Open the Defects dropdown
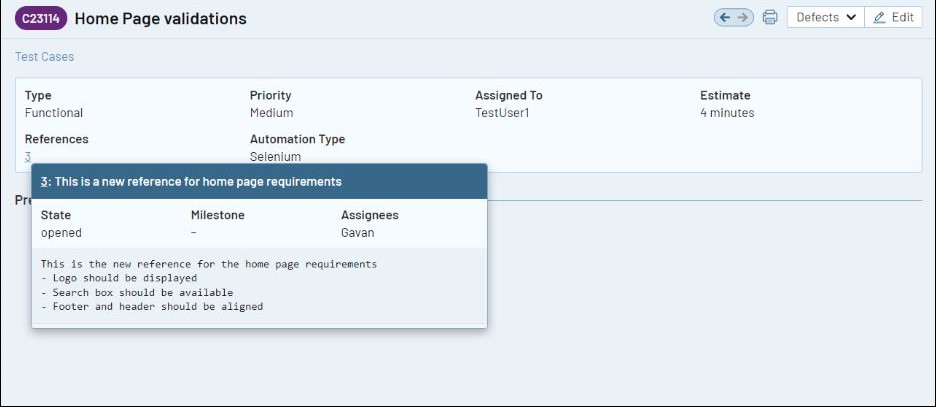The width and height of the screenshot is (936, 407). pyautogui.click(x=826, y=17)
